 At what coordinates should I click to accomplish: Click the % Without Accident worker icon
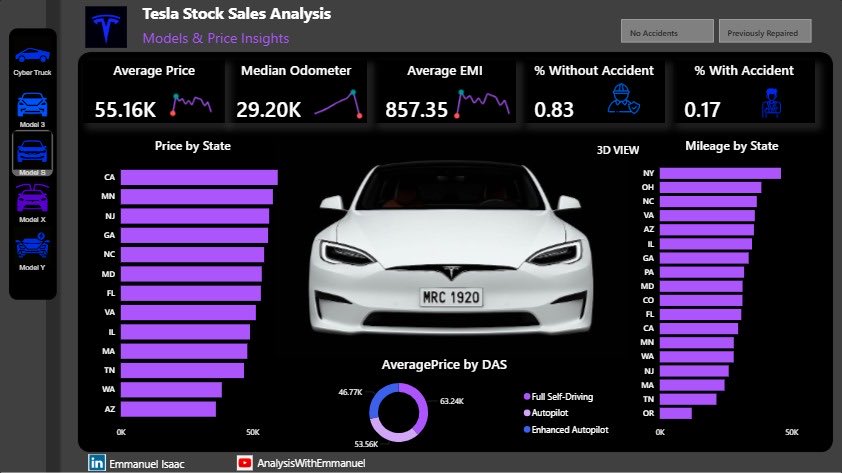pyautogui.click(x=623, y=99)
